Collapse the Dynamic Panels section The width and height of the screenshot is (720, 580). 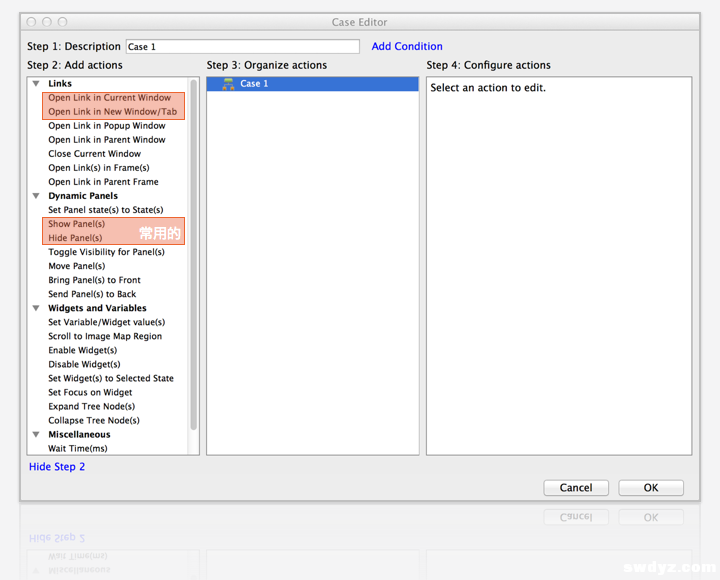36,196
